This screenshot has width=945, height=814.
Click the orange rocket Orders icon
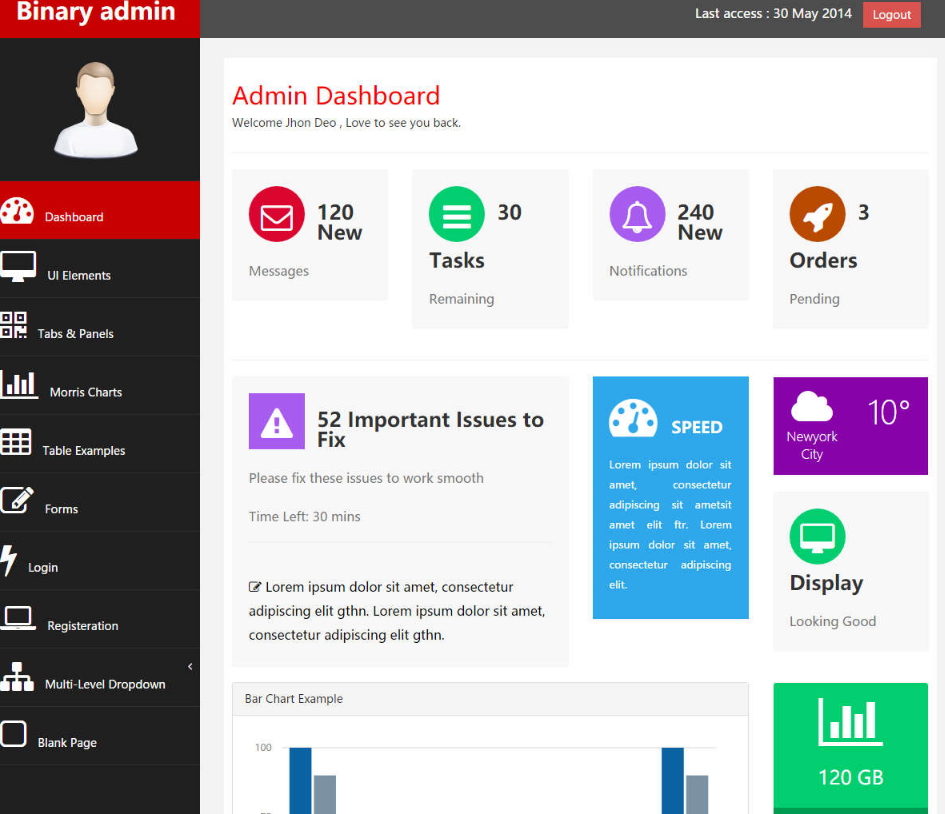817,215
